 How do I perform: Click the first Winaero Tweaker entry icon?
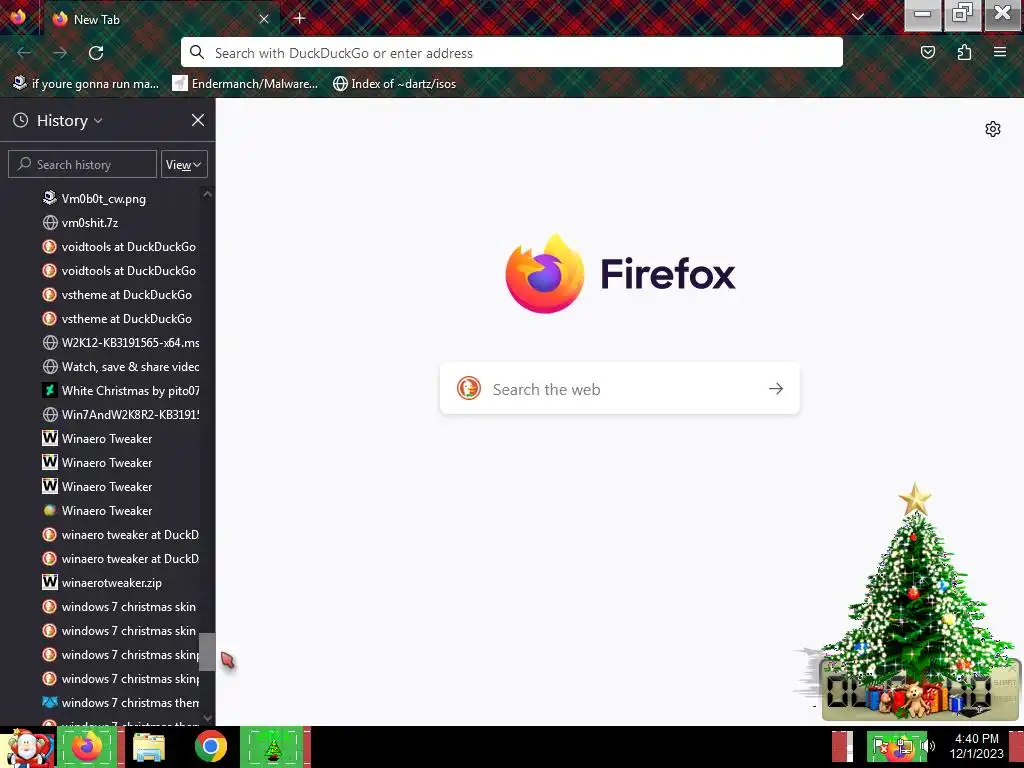tap(50, 438)
